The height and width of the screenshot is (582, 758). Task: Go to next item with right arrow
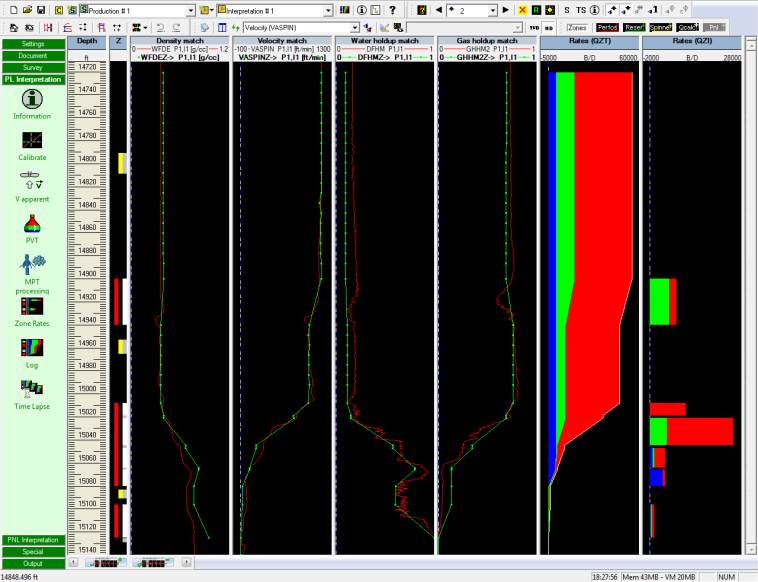point(506,10)
